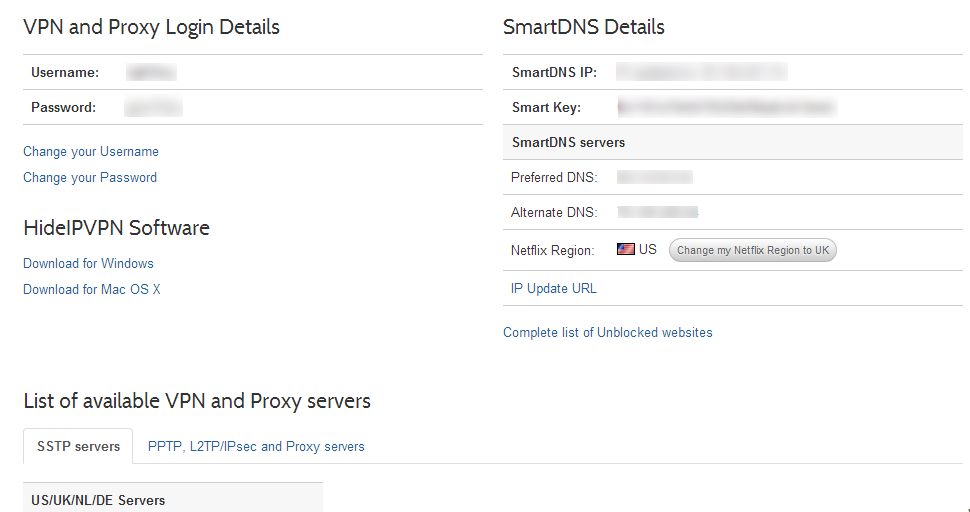The height and width of the screenshot is (512, 970).
Task: Click the SmartDNS IP: label
Action: (x=554, y=72)
